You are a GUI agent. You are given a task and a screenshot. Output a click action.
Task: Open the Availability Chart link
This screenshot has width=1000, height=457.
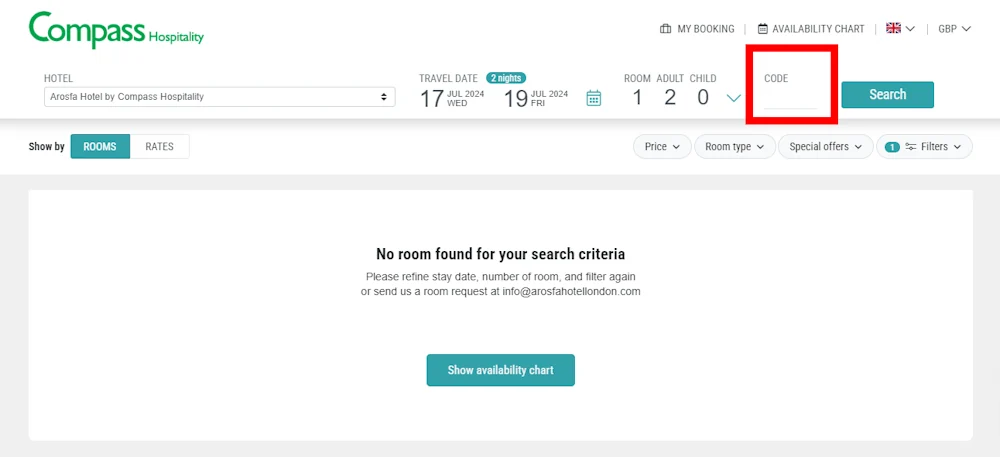tap(811, 29)
